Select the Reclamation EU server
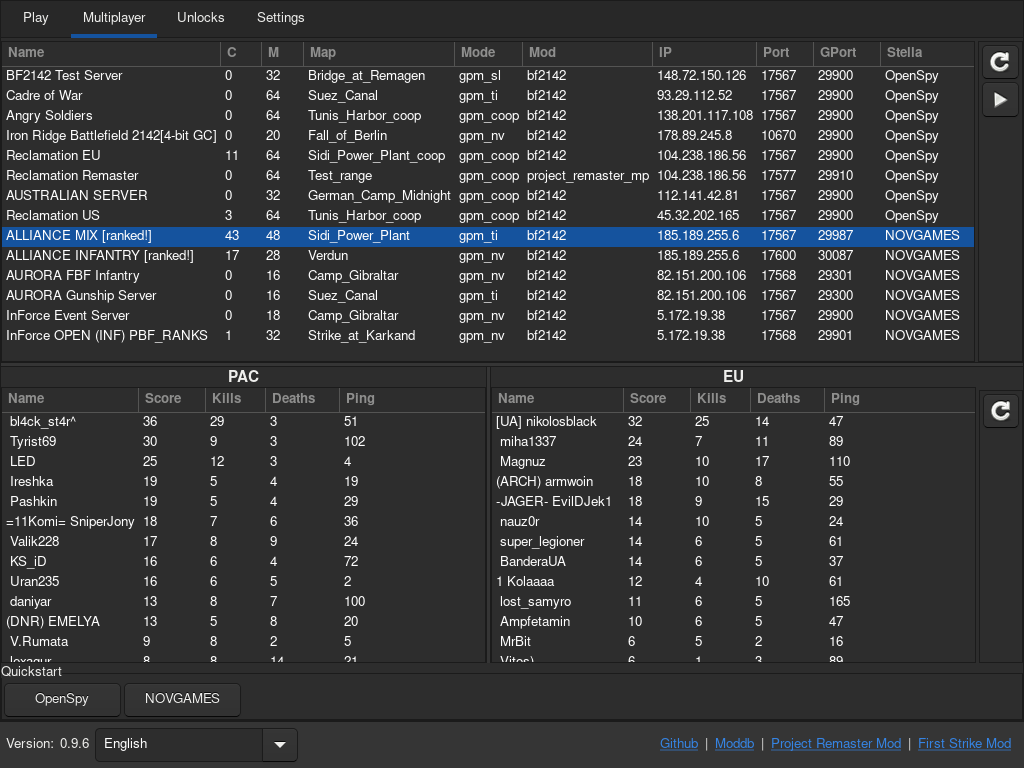Viewport: 1024px width, 768px height. click(488, 155)
